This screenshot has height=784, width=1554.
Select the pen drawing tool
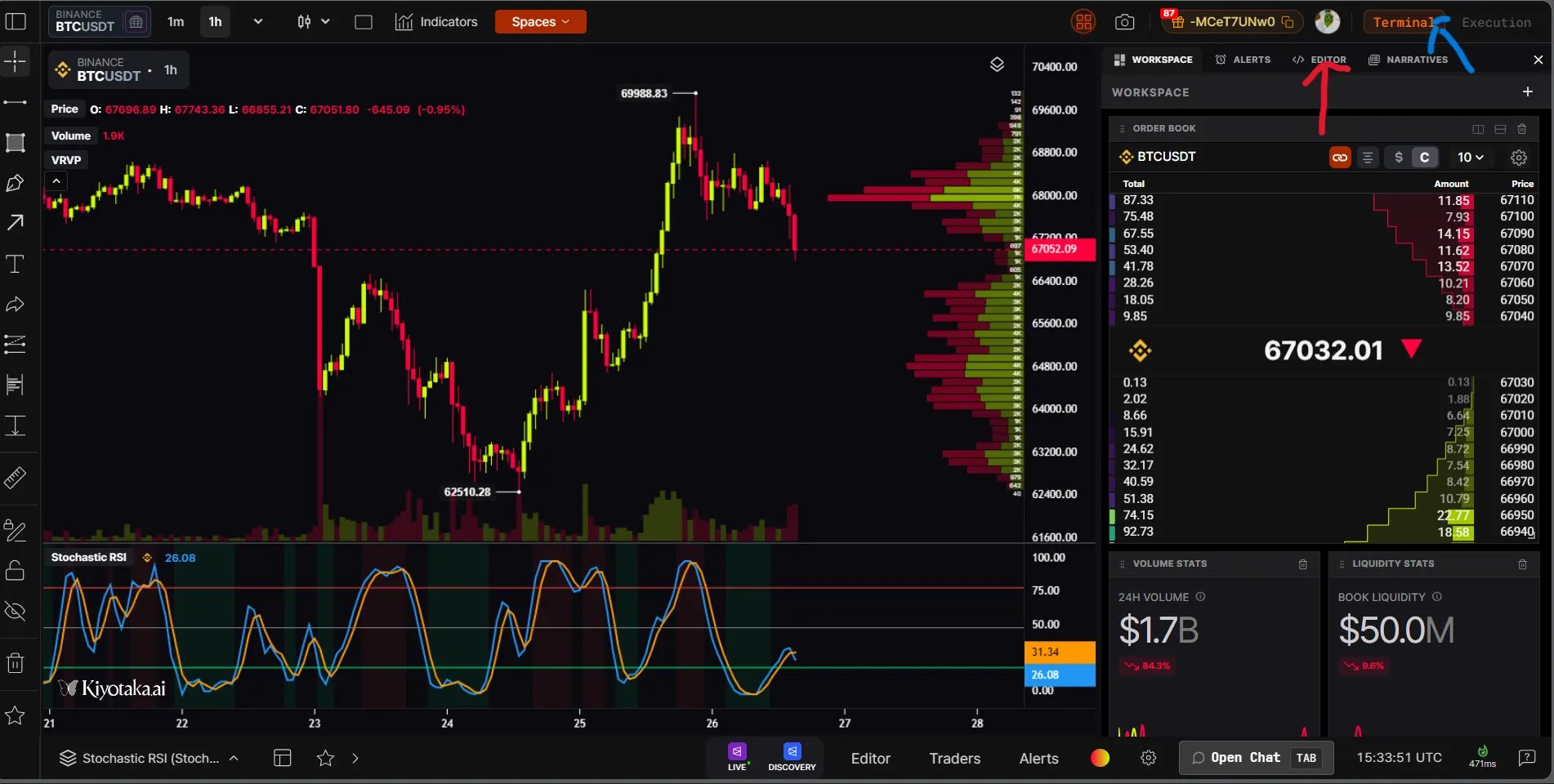click(16, 183)
